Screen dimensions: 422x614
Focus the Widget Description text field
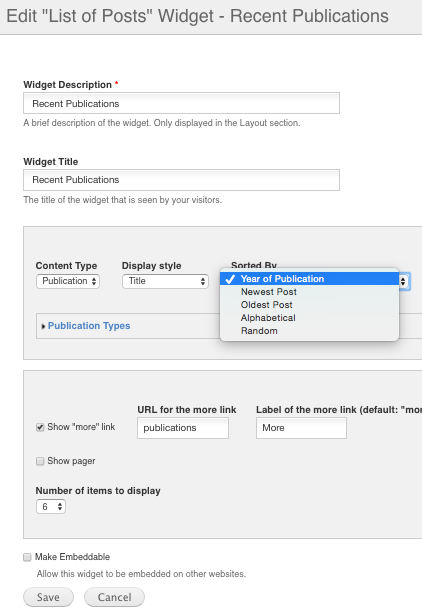pyautogui.click(x=181, y=103)
